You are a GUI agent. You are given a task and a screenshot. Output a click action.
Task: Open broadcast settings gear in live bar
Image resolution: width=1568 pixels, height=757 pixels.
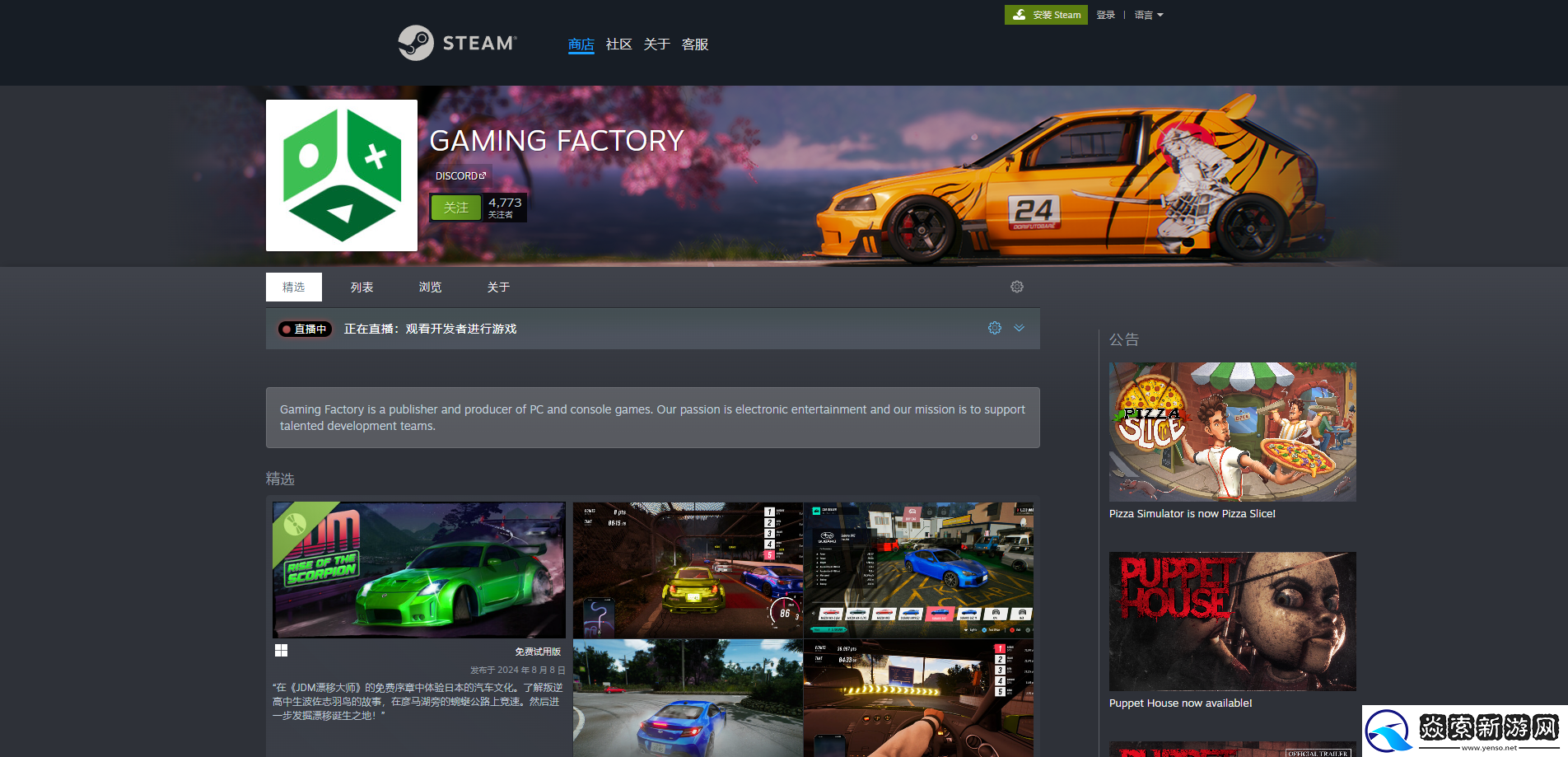[995, 328]
